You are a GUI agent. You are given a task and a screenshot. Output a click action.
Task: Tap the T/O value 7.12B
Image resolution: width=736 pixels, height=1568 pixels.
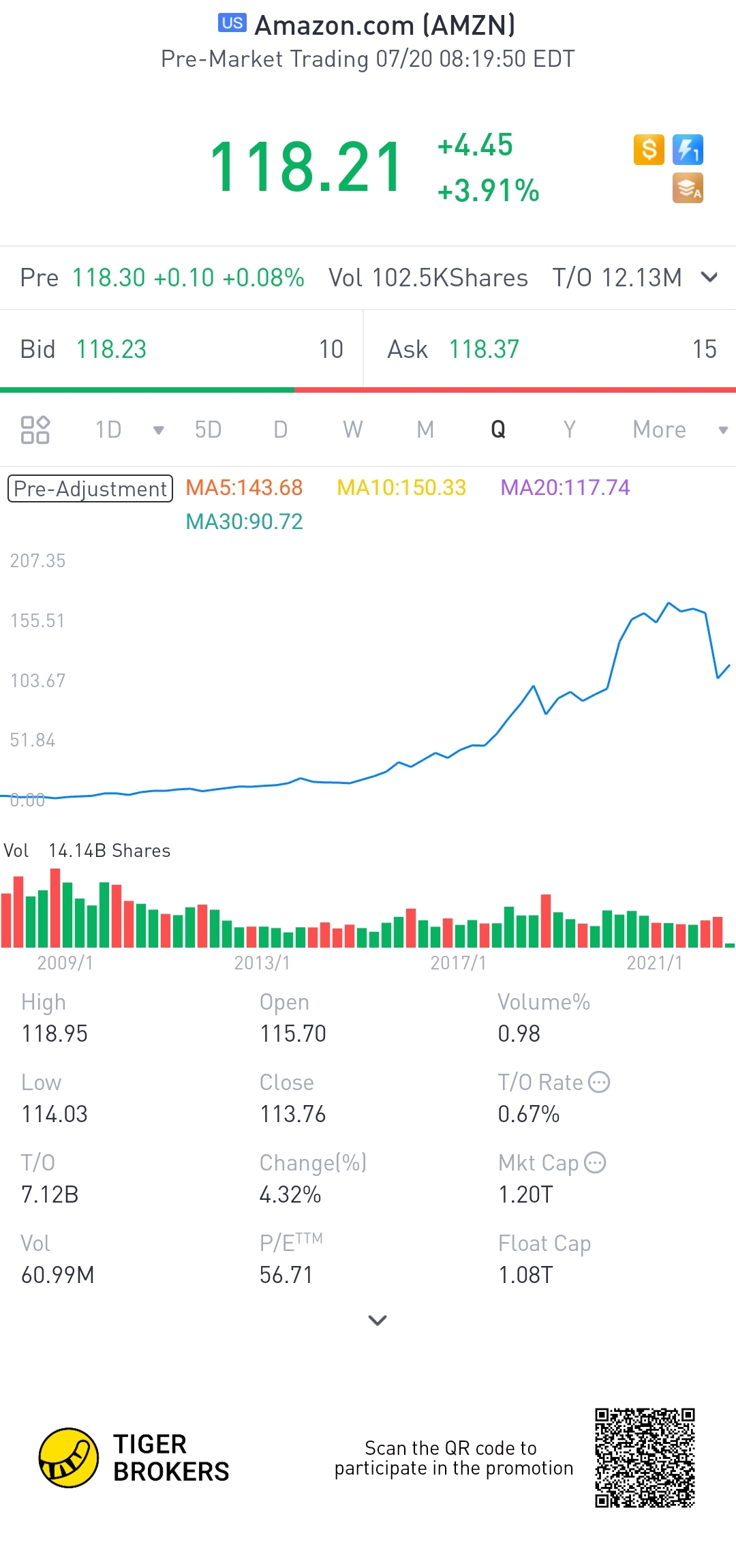coord(50,1194)
